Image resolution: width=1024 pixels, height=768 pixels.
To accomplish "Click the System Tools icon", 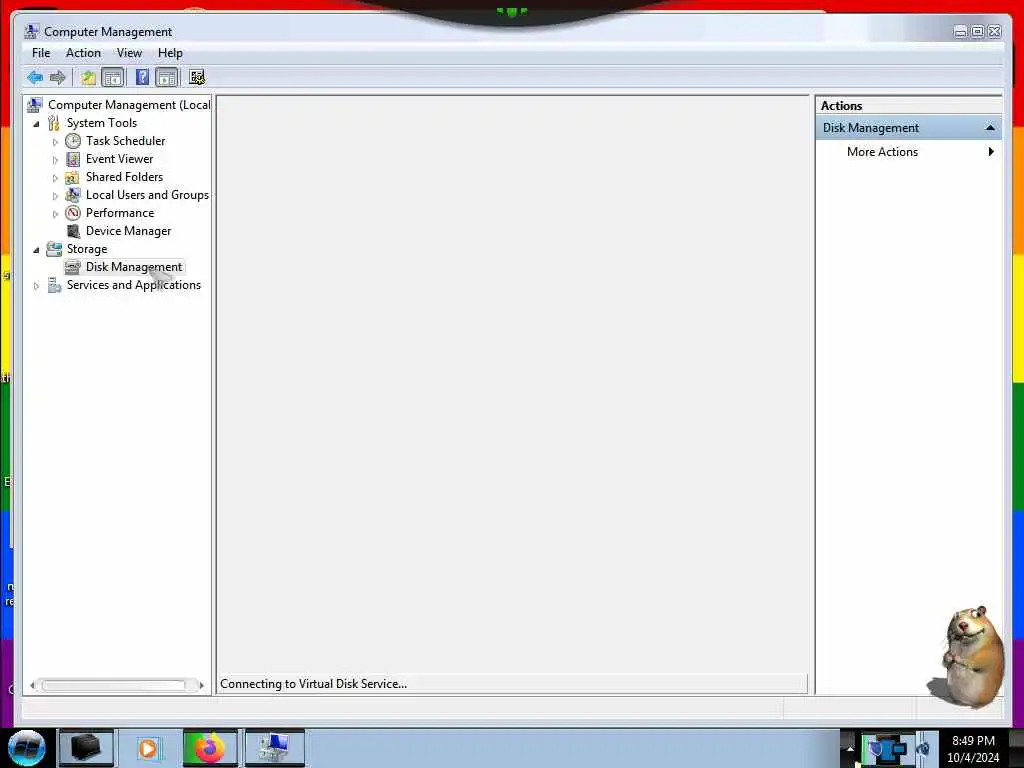I will coord(54,123).
